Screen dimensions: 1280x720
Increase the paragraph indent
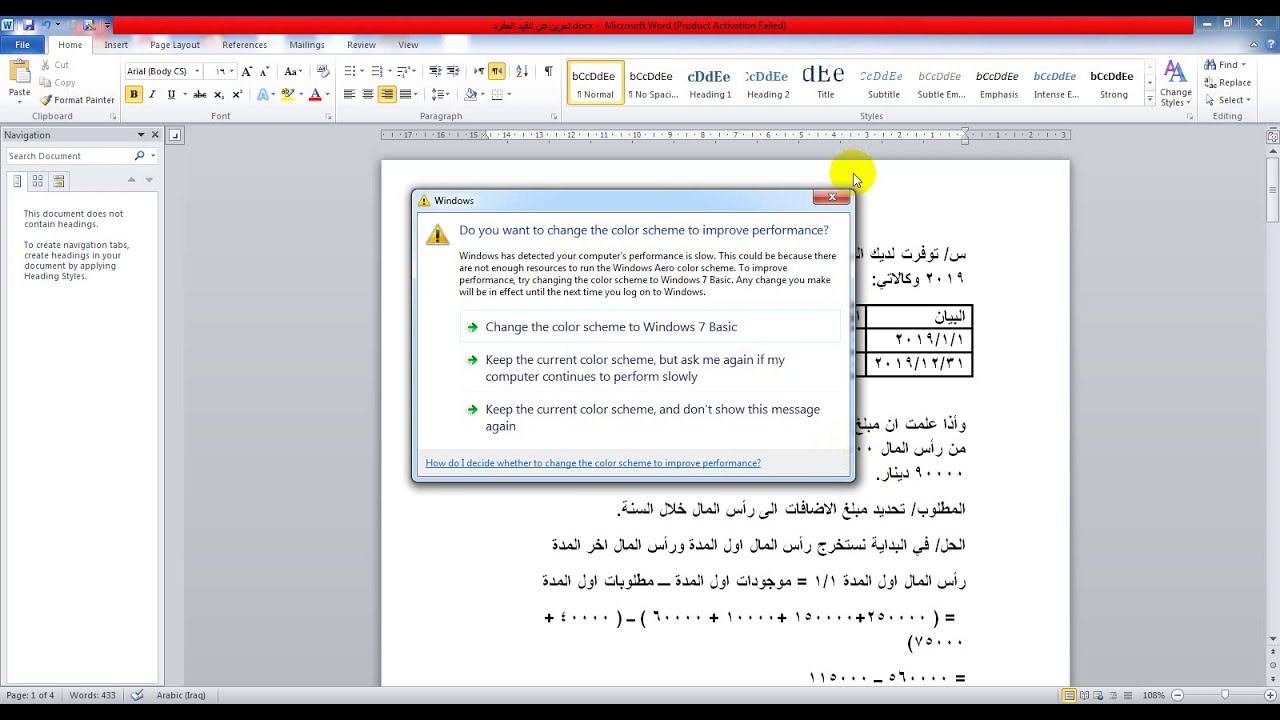pyautogui.click(x=453, y=71)
